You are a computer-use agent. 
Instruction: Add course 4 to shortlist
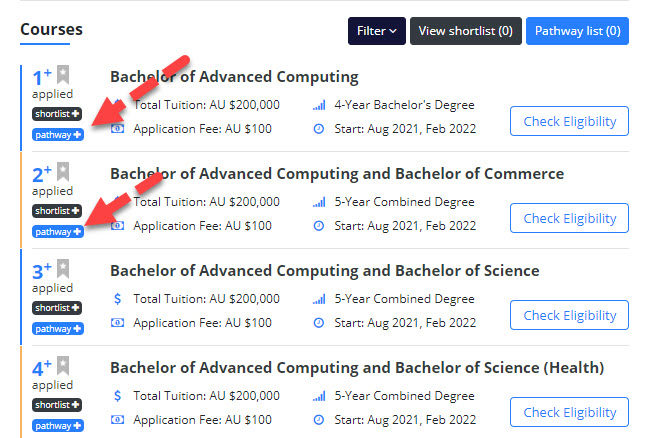click(57, 405)
